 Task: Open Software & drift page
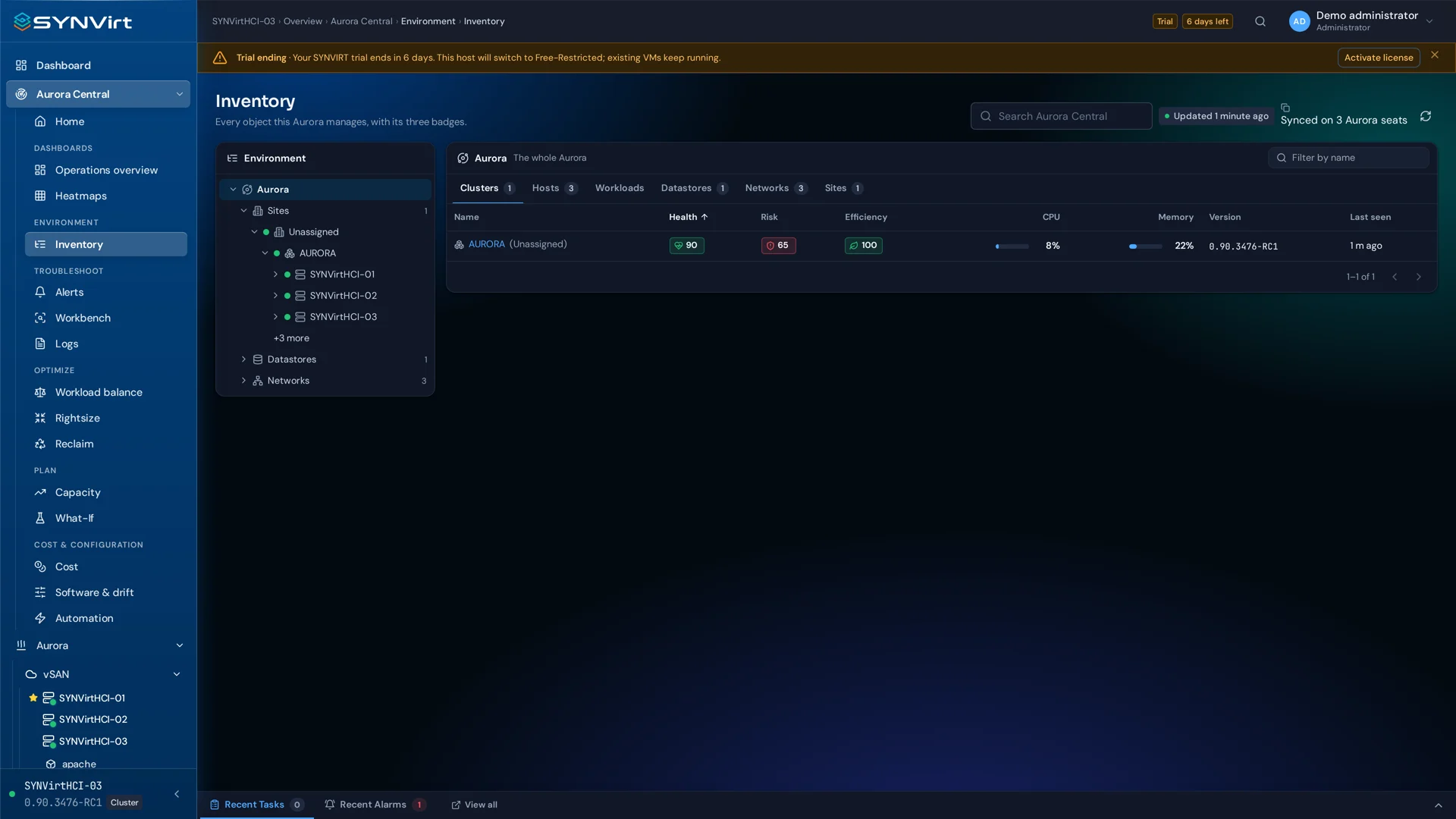[106, 592]
